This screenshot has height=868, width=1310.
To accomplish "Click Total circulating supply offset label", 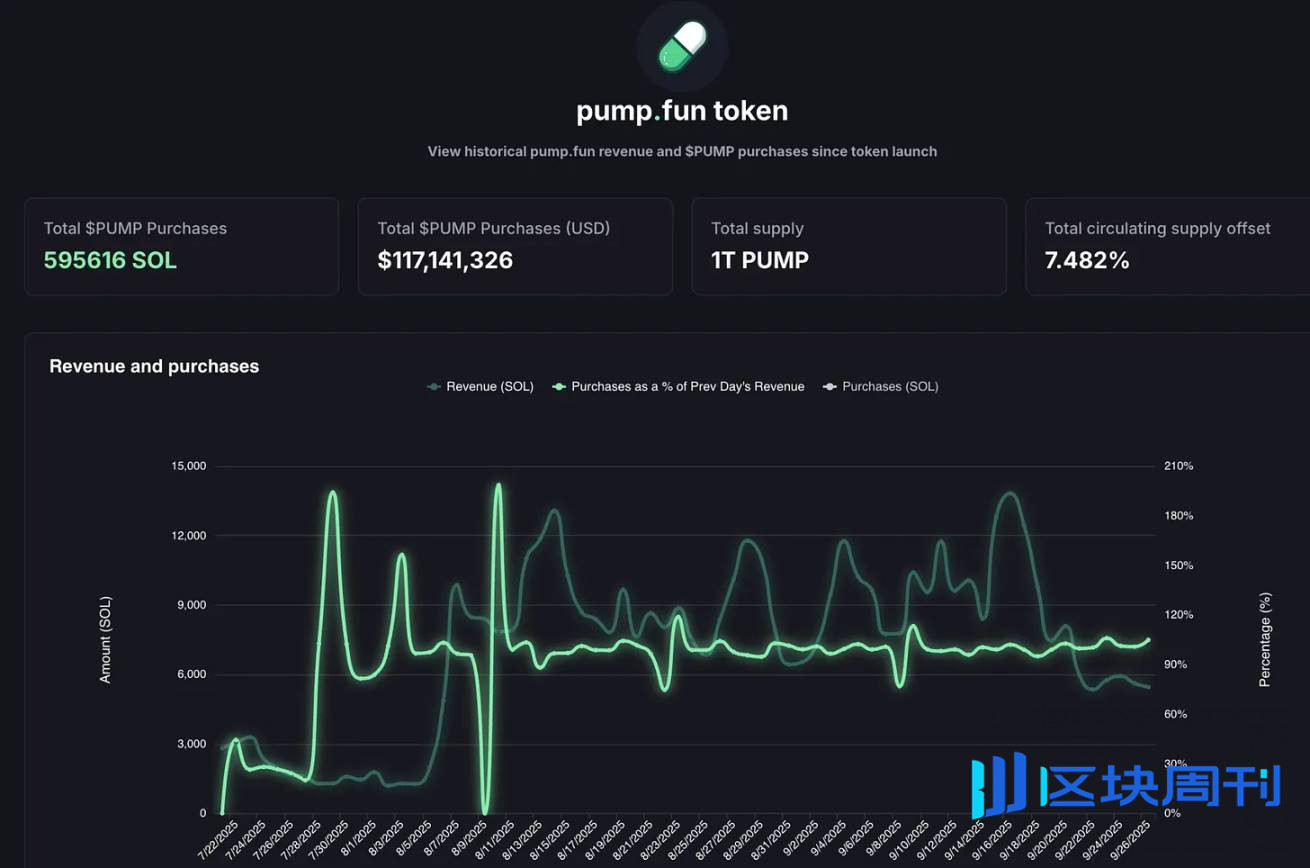I will click(x=1157, y=228).
